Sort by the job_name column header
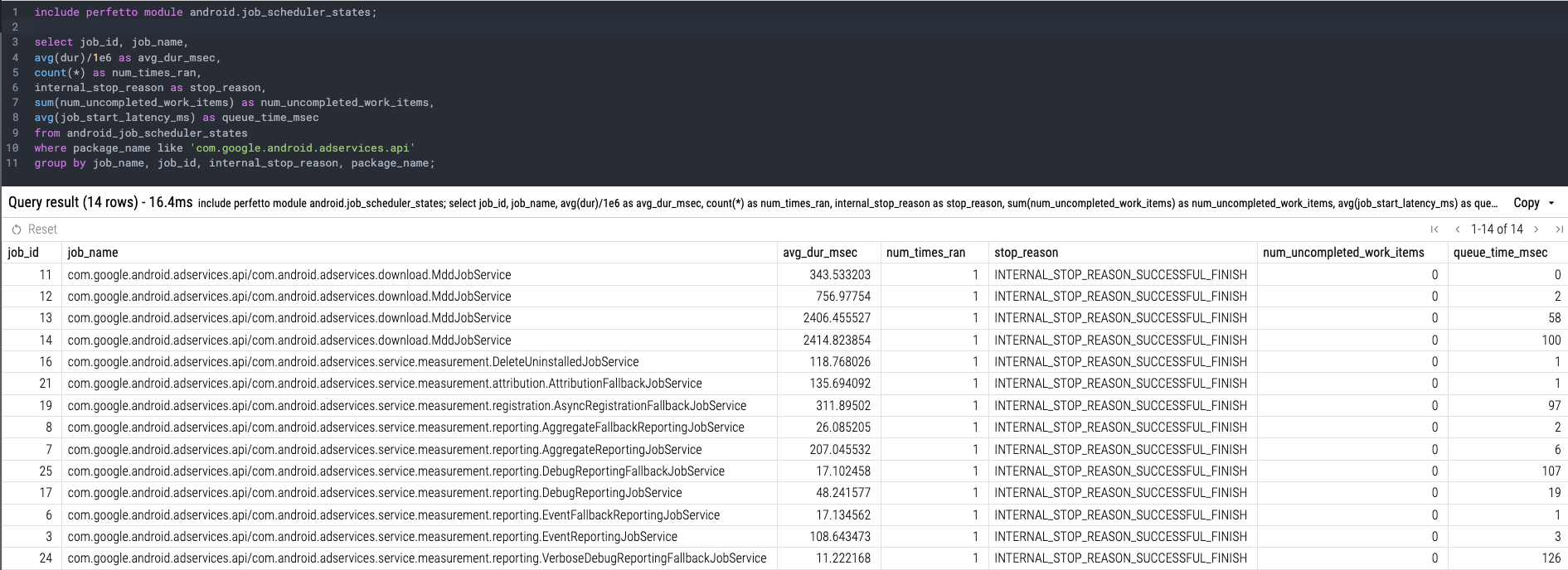The image size is (1568, 570). click(x=93, y=253)
